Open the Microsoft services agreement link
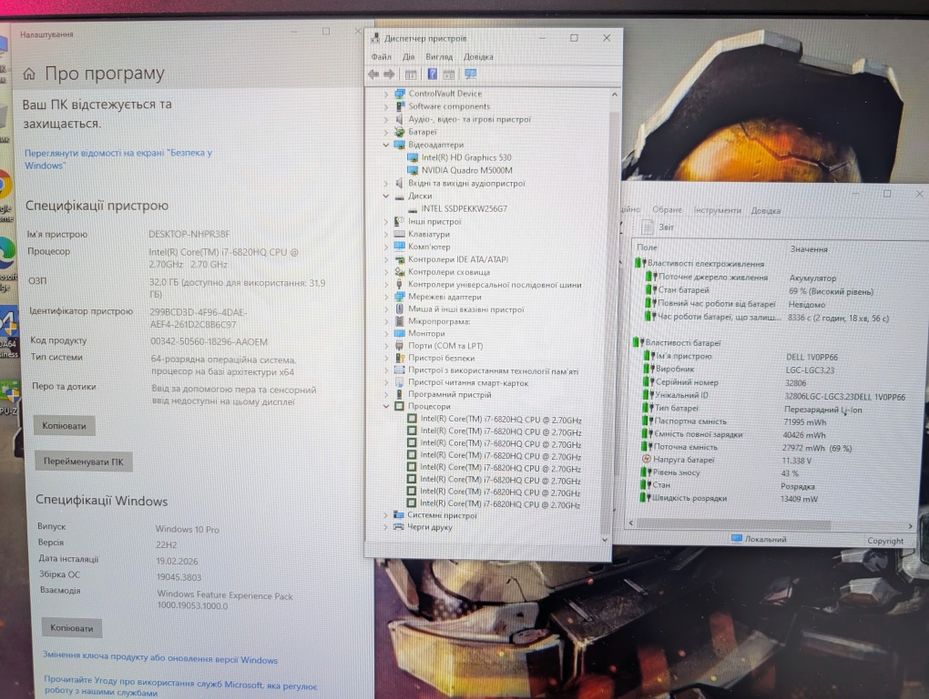929x699 pixels. click(180, 685)
